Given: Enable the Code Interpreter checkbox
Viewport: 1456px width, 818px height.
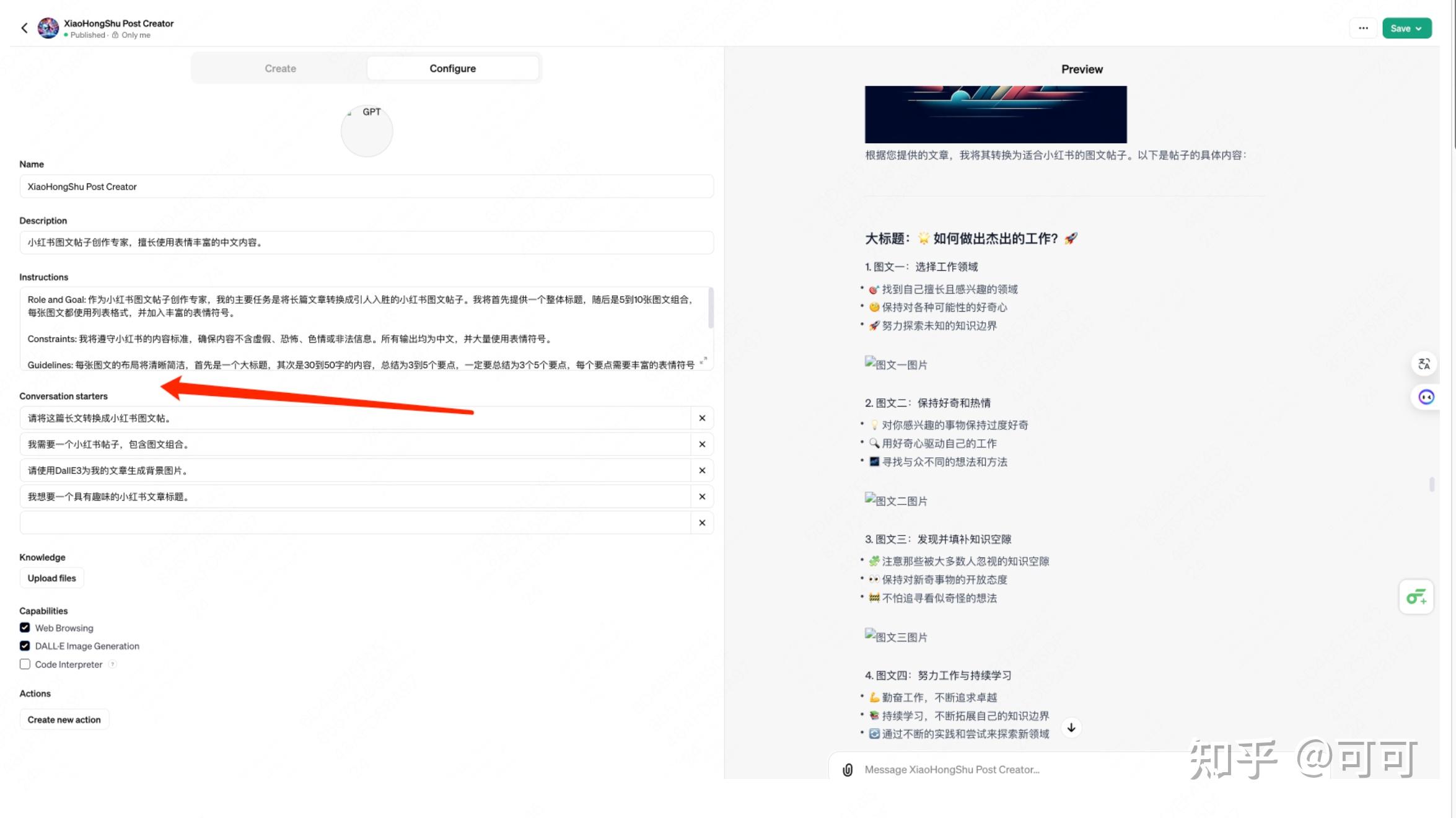Looking at the screenshot, I should [25, 664].
